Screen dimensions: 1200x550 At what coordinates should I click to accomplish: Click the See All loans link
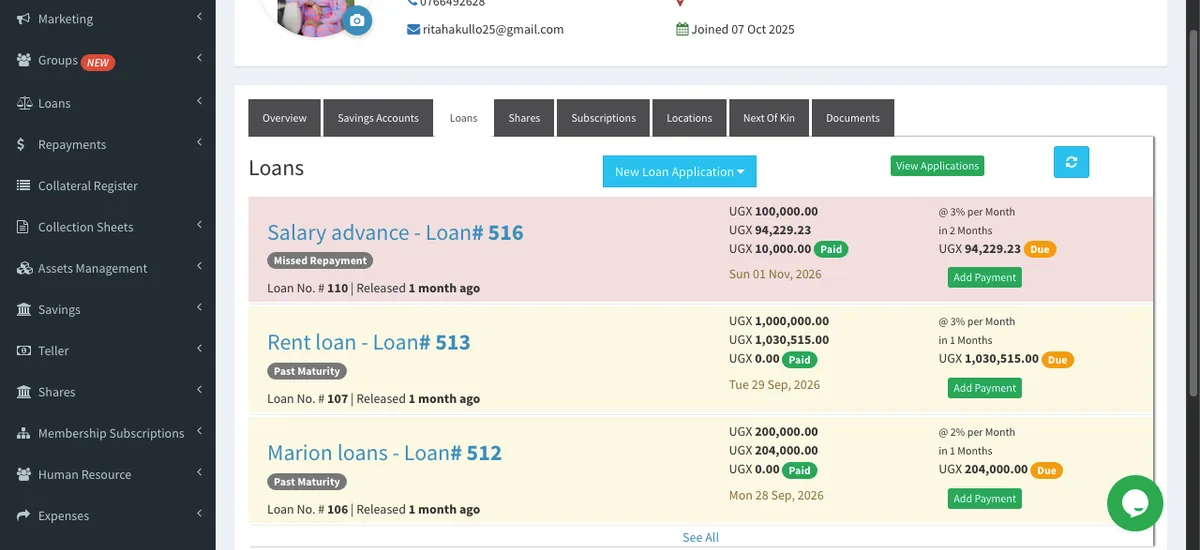(700, 537)
